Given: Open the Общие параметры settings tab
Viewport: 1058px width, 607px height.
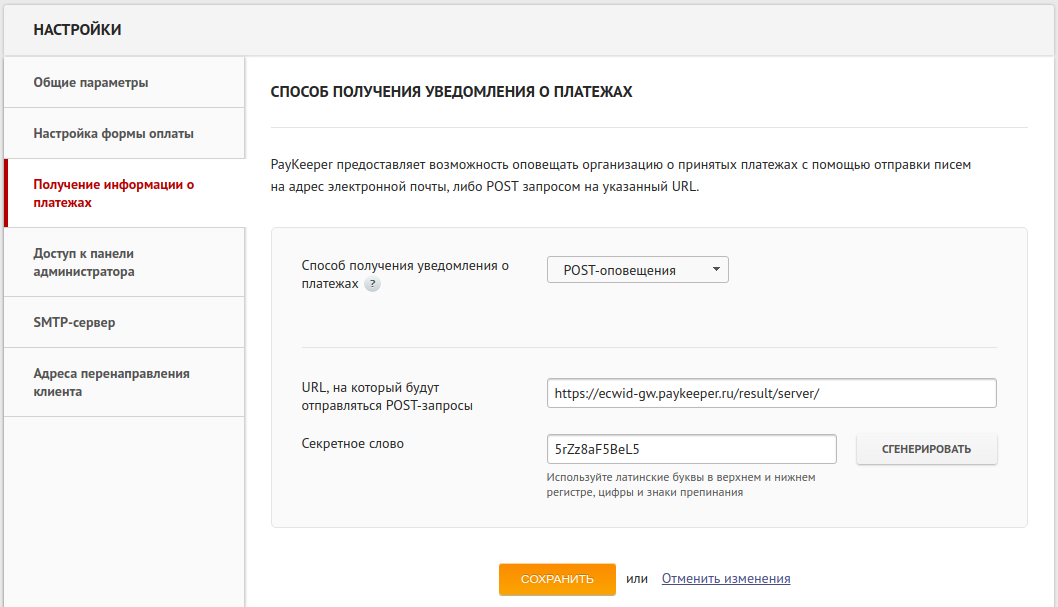Looking at the screenshot, I should pos(91,82).
